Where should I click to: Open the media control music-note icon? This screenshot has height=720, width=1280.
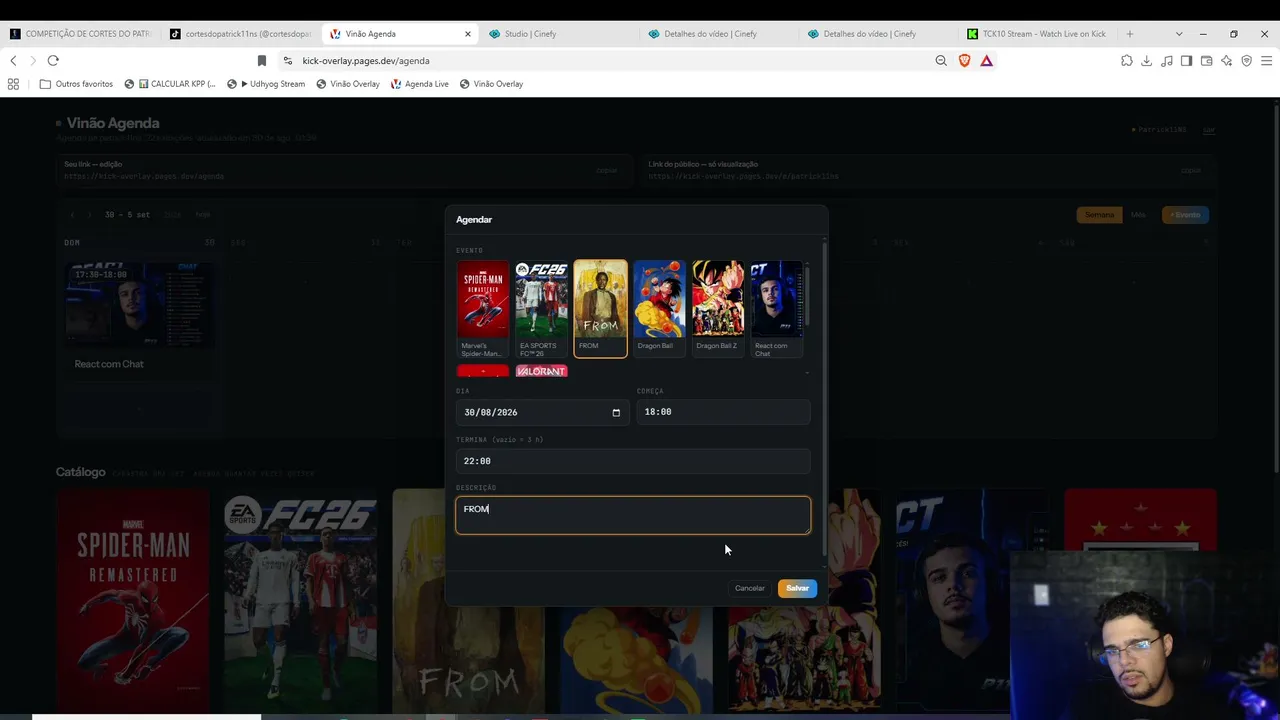pos(1167,61)
